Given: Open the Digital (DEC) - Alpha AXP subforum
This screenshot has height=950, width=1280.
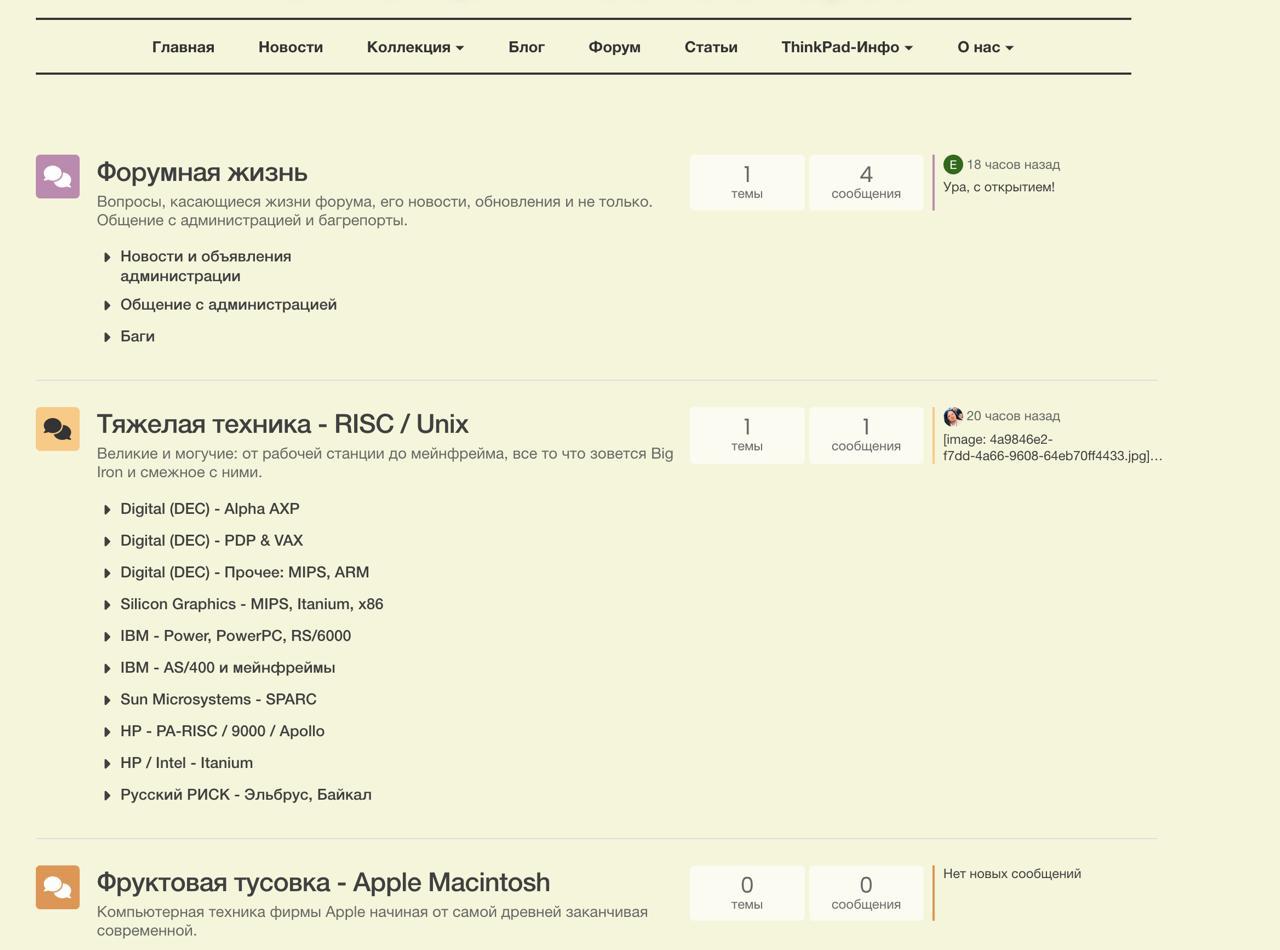Looking at the screenshot, I should point(210,509).
